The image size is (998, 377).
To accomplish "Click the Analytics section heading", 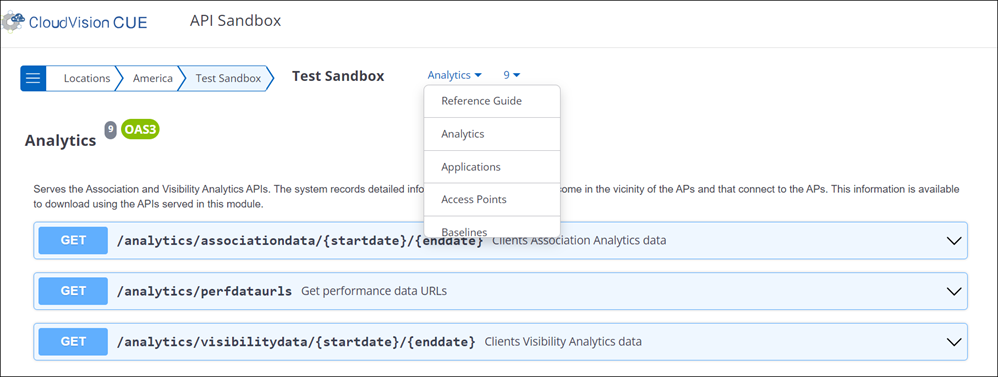I will pos(60,141).
